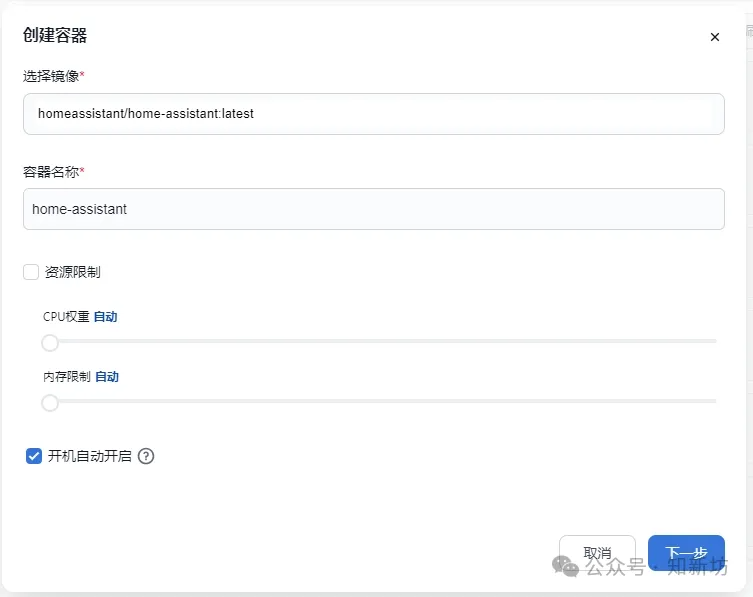The width and height of the screenshot is (753, 597).
Task: Uncheck the 开机自动开启 checkbox
Action: (34, 456)
